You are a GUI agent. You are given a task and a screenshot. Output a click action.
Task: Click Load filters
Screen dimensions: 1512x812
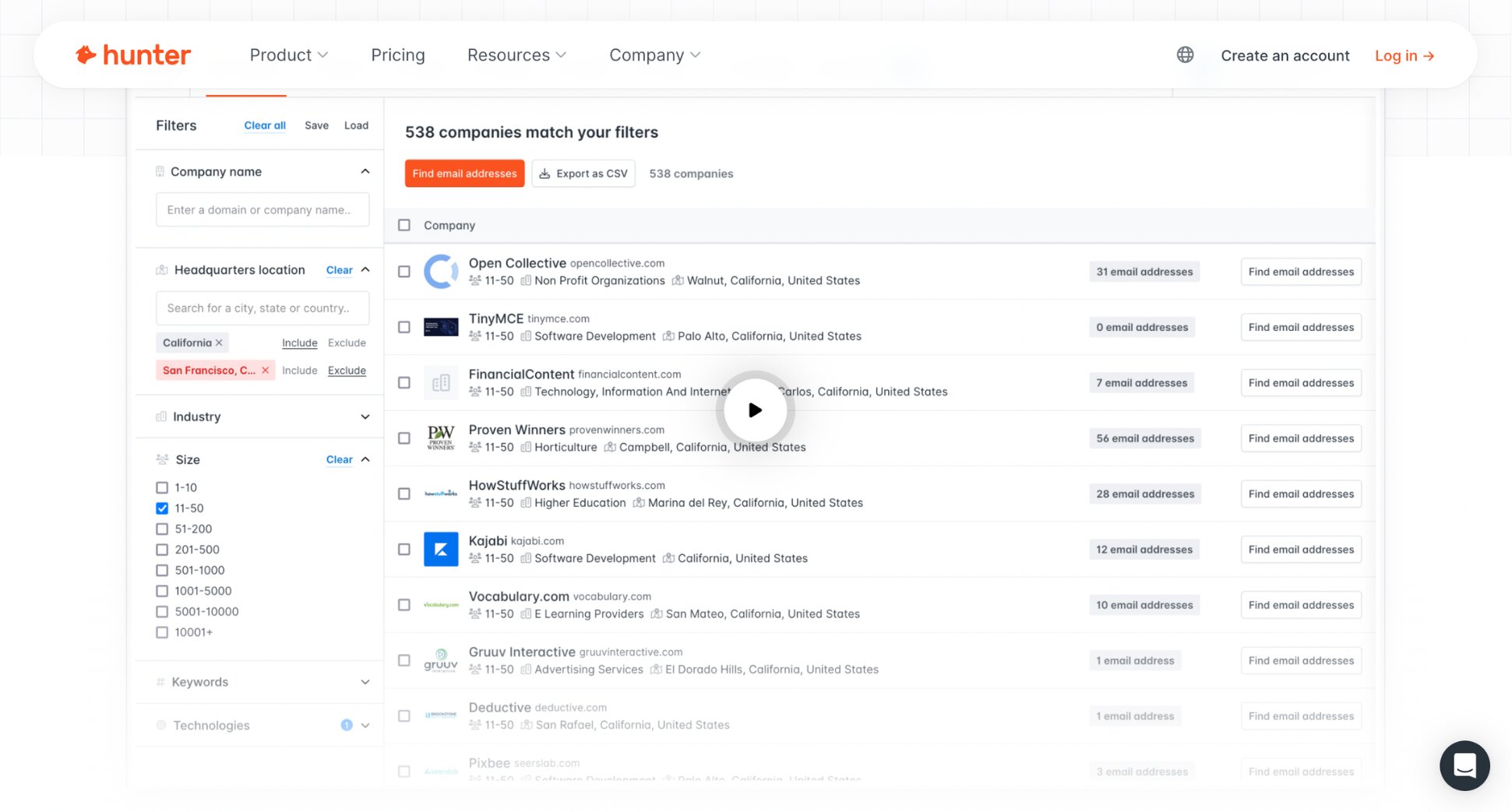(356, 125)
